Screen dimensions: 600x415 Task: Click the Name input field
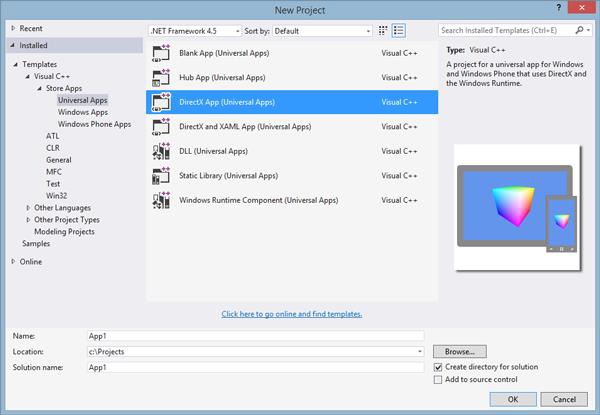[x=256, y=336]
